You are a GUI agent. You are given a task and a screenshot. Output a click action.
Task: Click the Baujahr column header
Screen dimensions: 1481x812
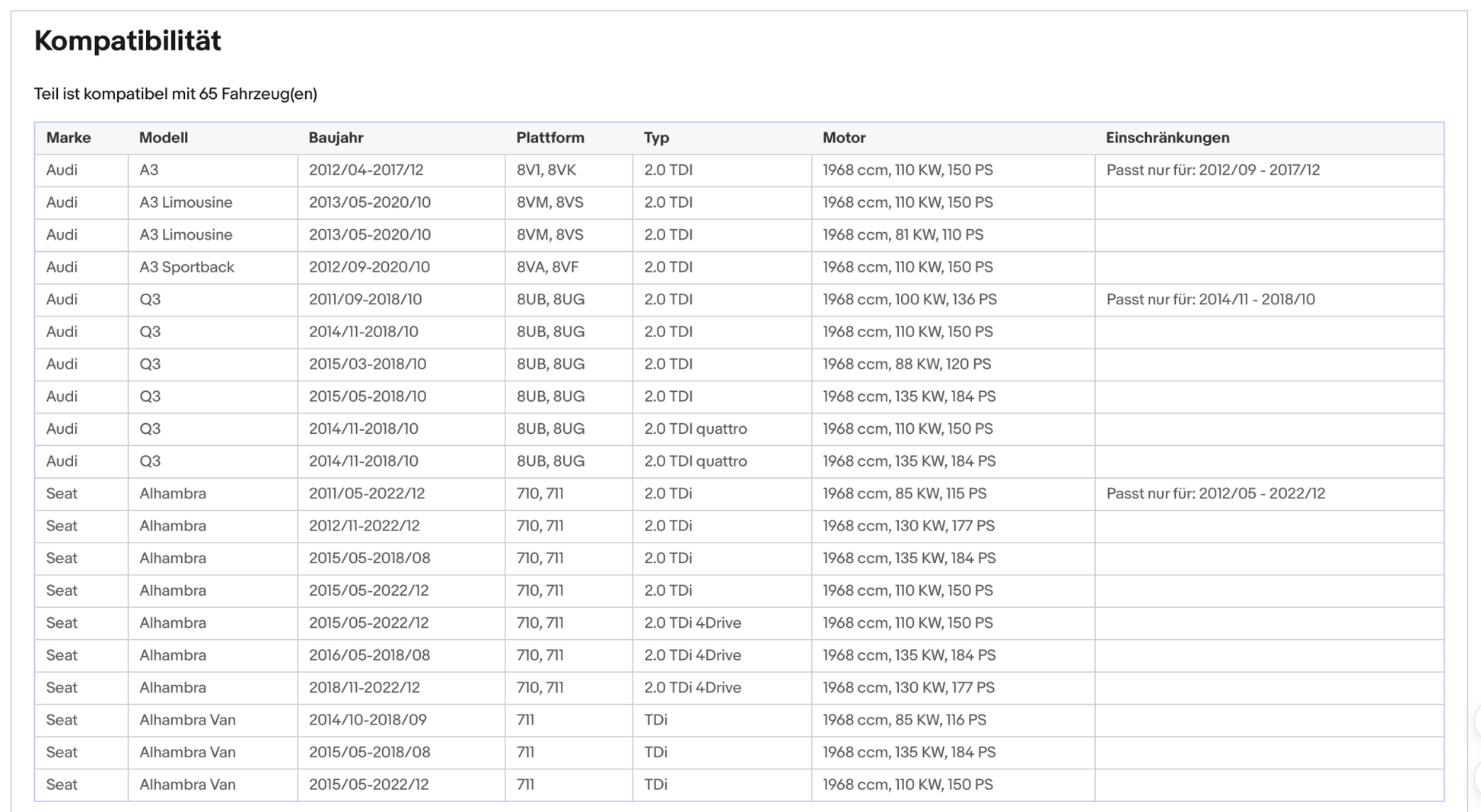click(x=336, y=138)
